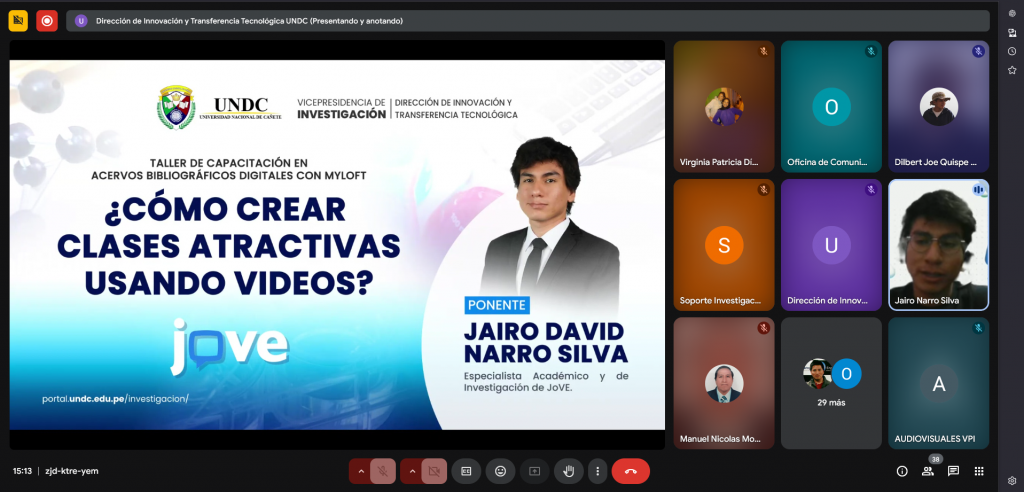The image size is (1024, 492).
Task: Click muted mic icon on Oficina de Comuni tile
Action: click(871, 51)
